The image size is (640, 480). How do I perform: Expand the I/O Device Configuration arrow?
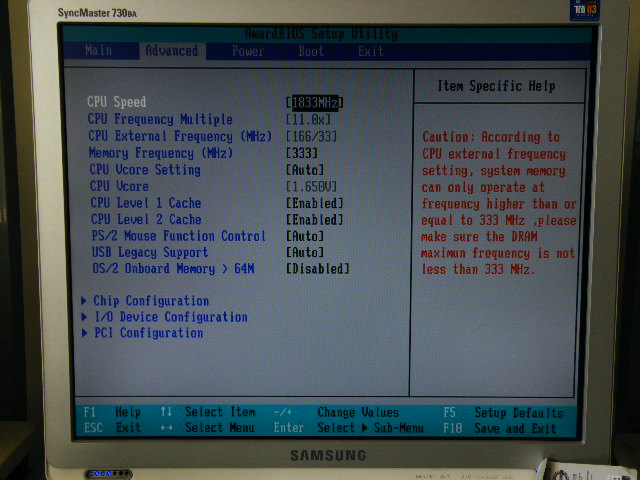84,317
